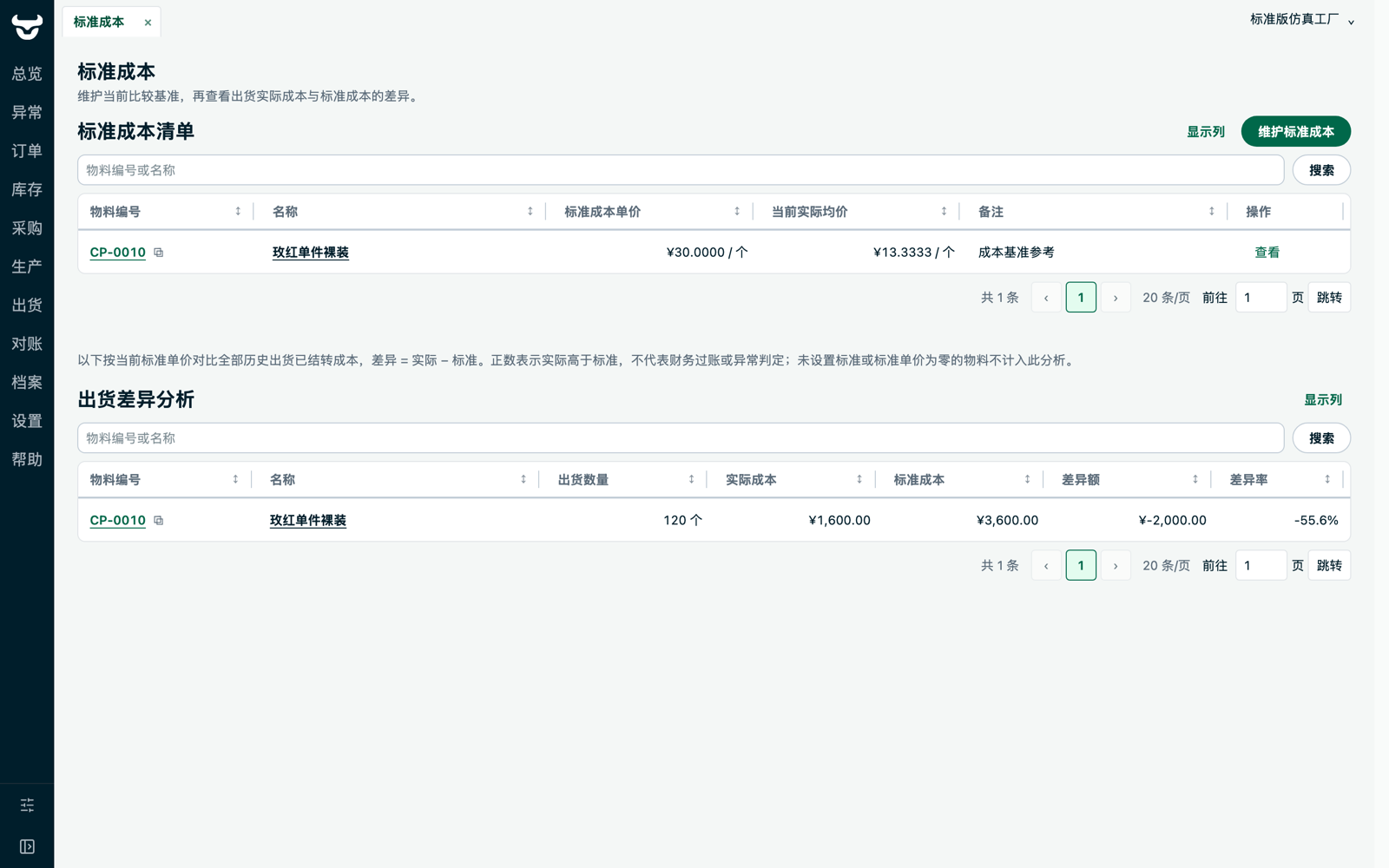Screen dimensions: 1389x868
Task: Sort variance table by 实际成本
Action: [x=859, y=480]
